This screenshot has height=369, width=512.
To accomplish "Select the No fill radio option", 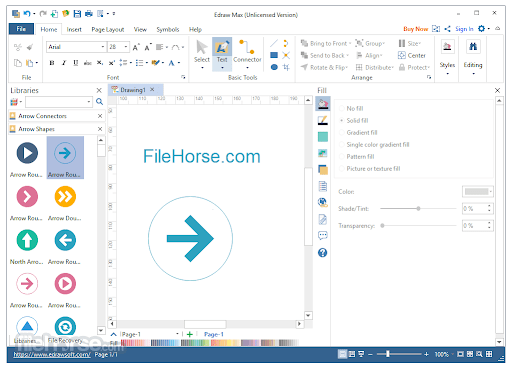I will pyautogui.click(x=351, y=108).
